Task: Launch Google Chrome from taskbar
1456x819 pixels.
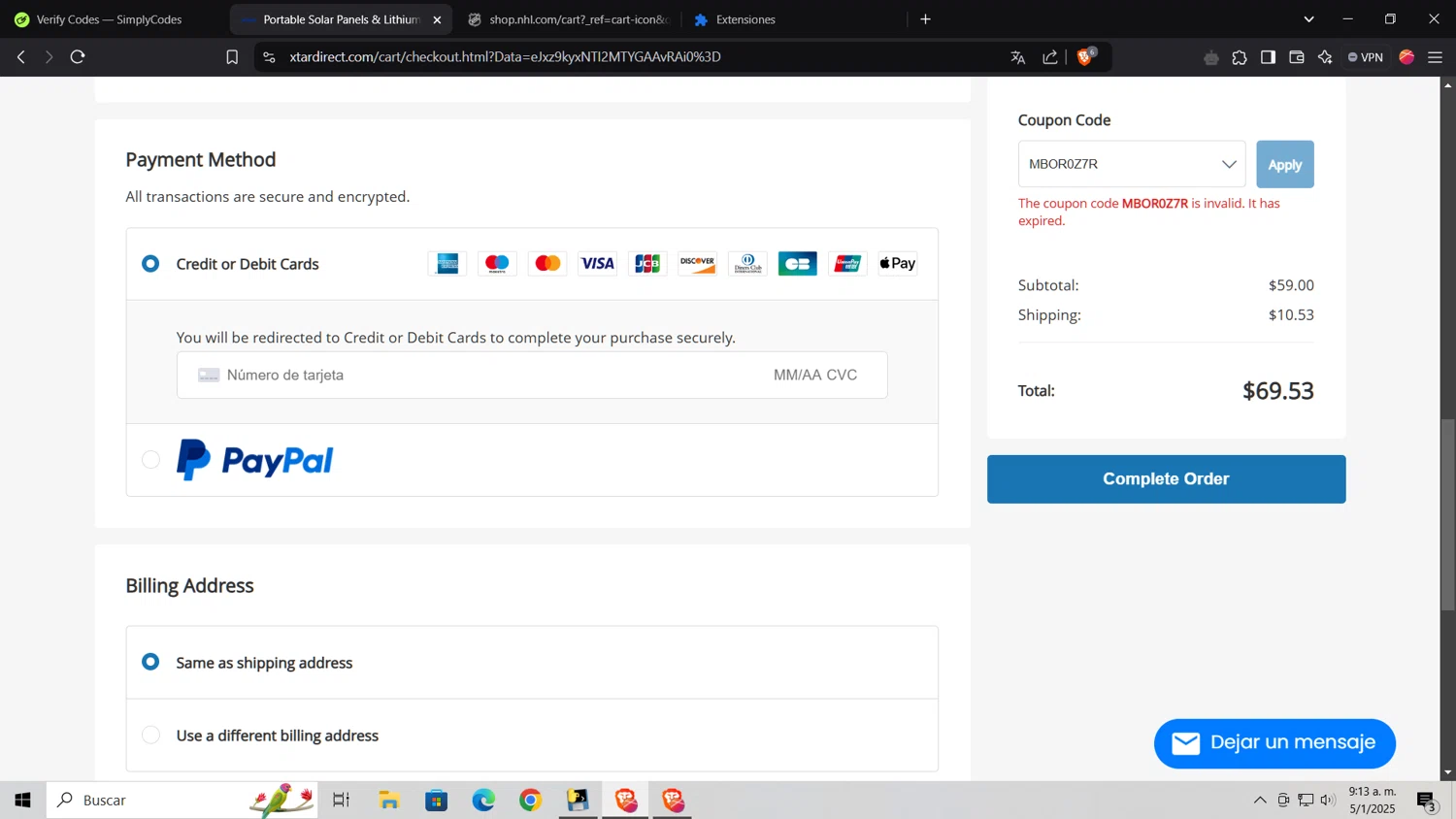Action: (530, 800)
